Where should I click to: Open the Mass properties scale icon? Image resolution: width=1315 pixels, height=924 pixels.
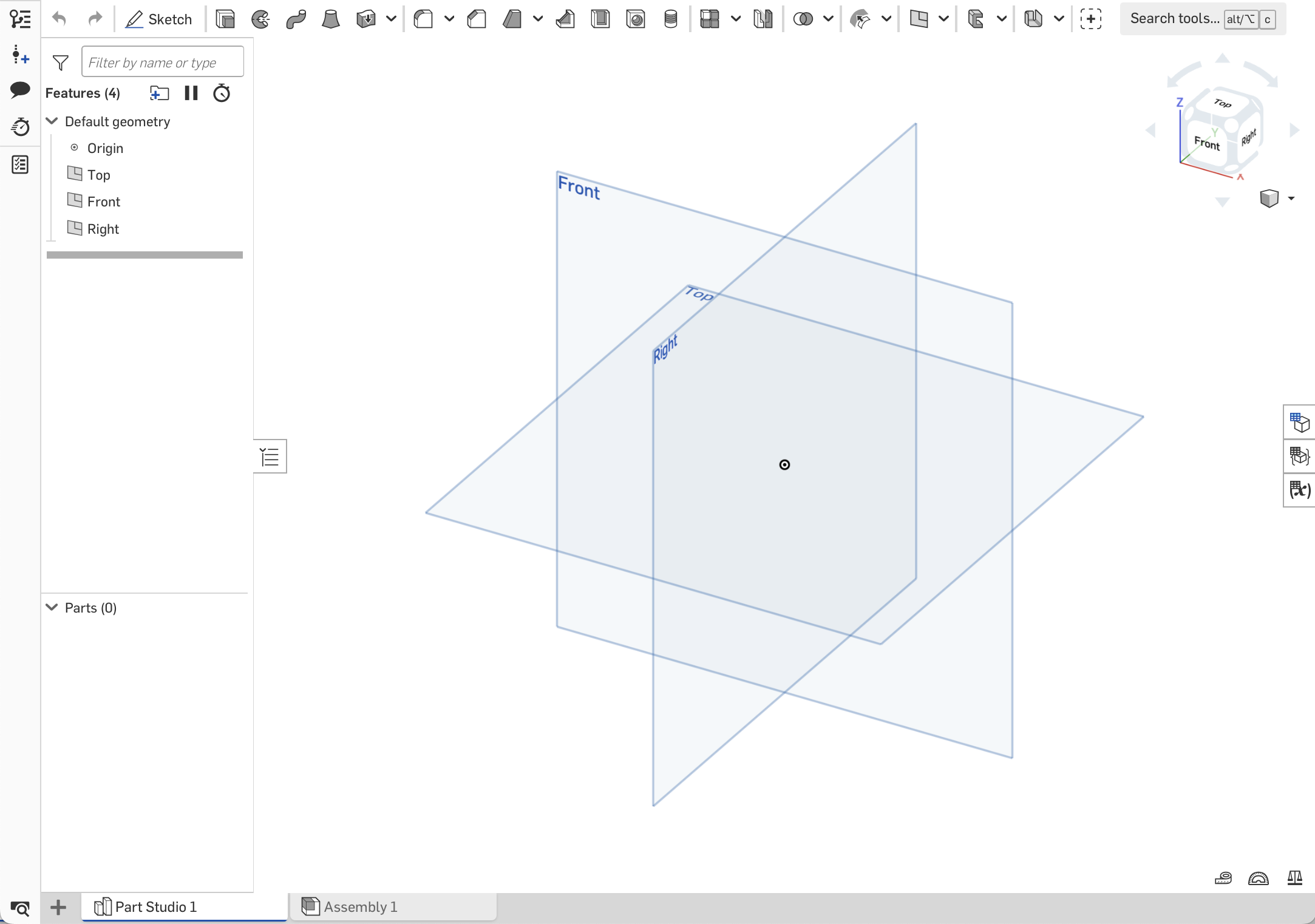coord(1295,878)
